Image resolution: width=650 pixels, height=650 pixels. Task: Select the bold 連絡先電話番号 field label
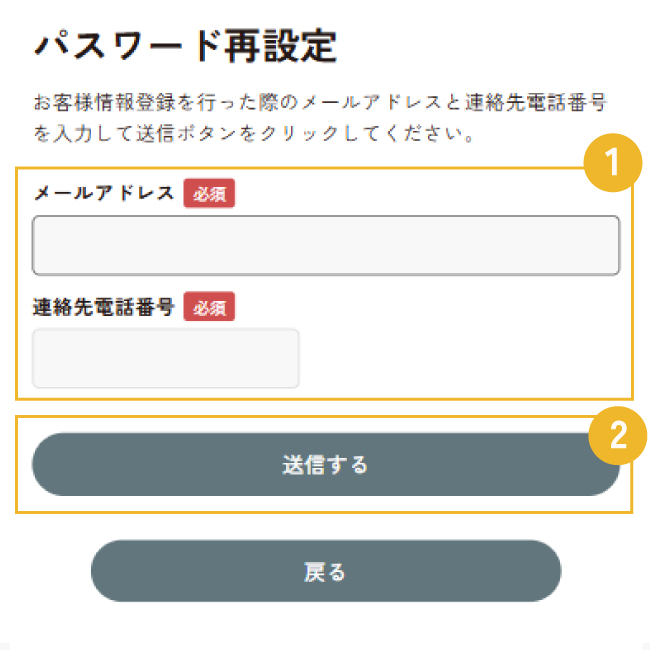(x=104, y=307)
